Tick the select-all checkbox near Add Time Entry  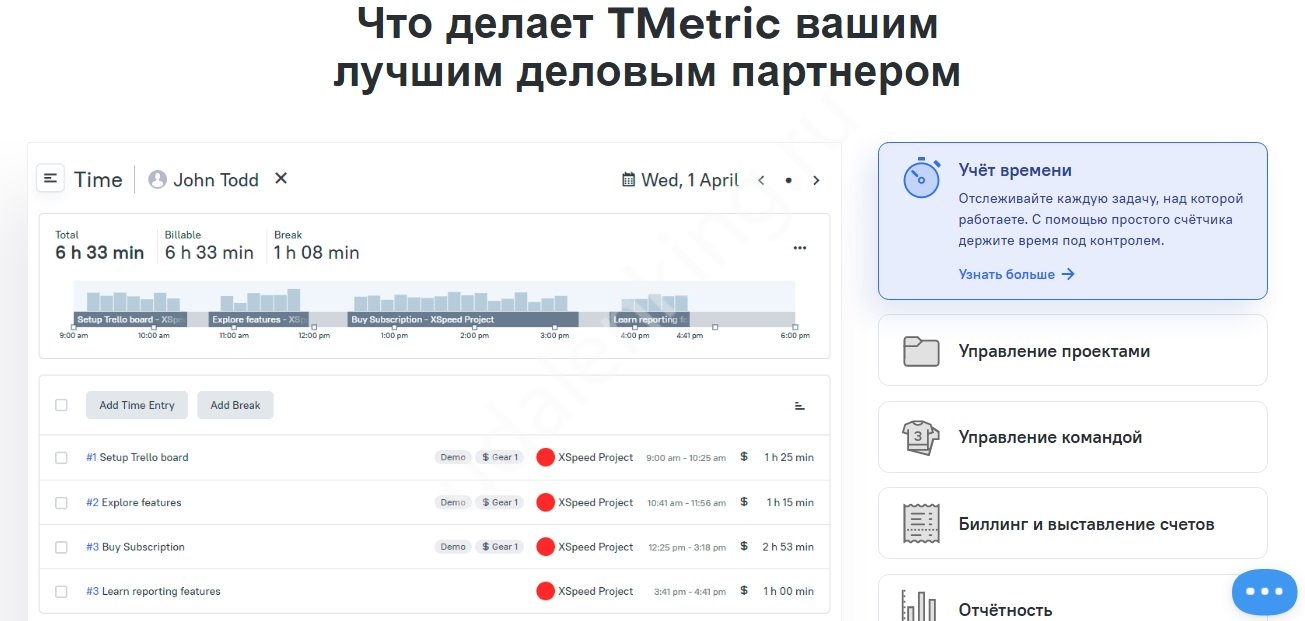[61, 405]
